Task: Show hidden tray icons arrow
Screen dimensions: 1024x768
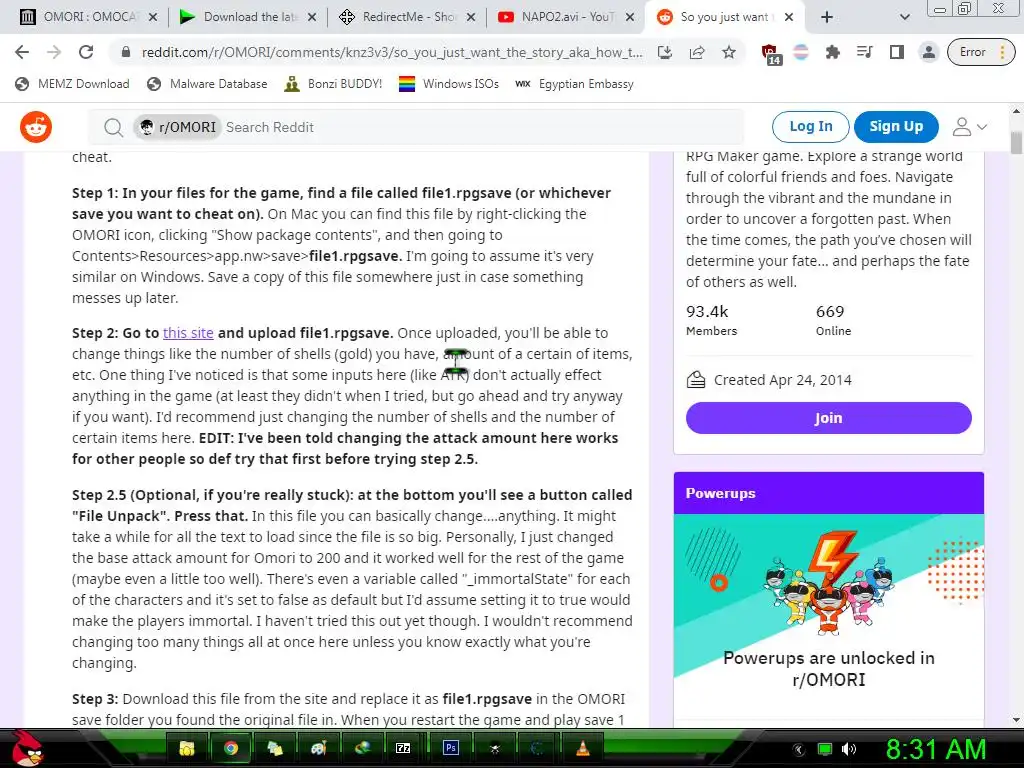Action: click(x=799, y=749)
